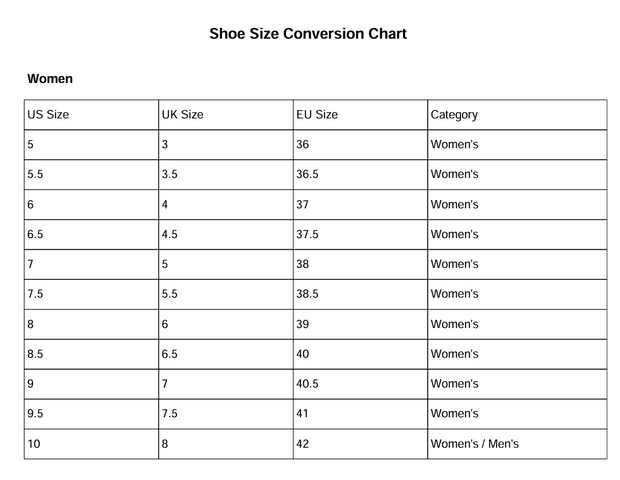
Task: Click the EU size 39 cell
Action: [303, 325]
